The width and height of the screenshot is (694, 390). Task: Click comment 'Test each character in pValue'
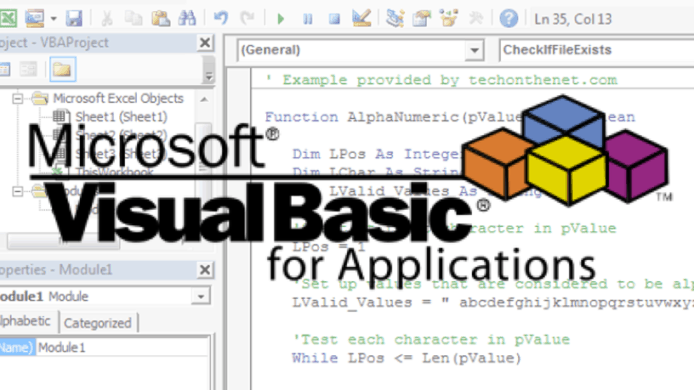point(431,340)
